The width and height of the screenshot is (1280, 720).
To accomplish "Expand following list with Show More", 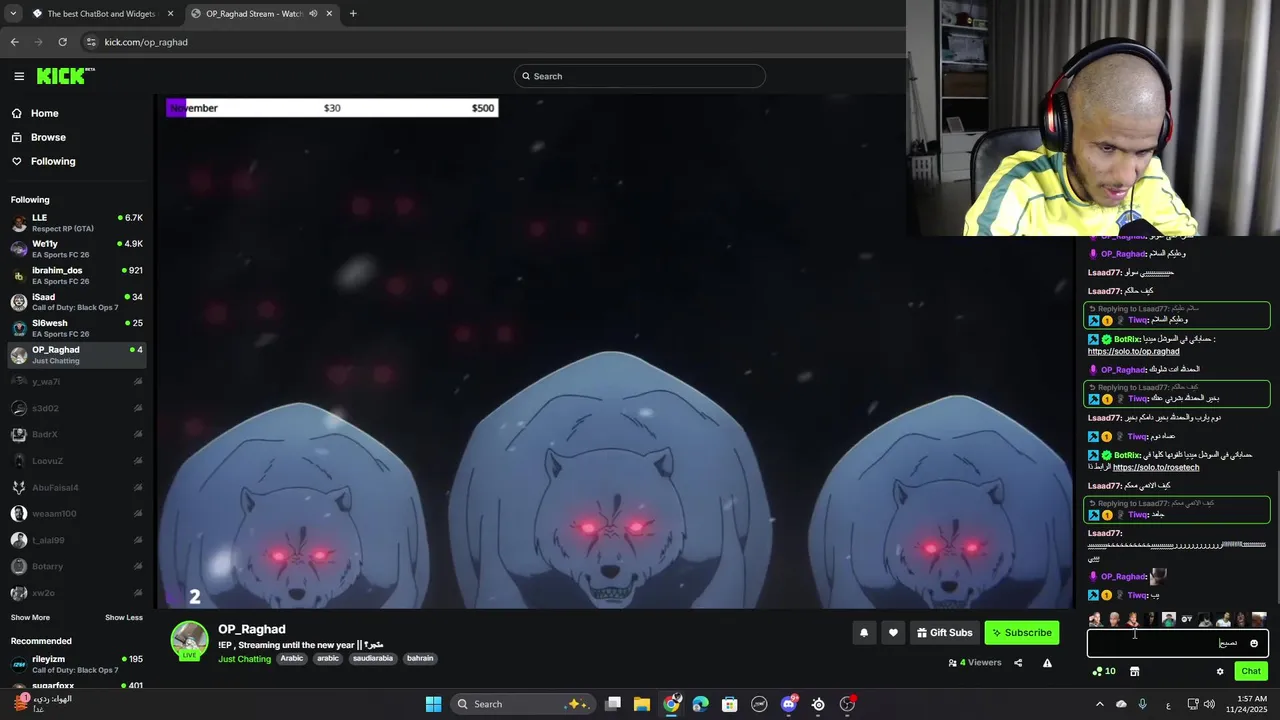I will click(30, 618).
